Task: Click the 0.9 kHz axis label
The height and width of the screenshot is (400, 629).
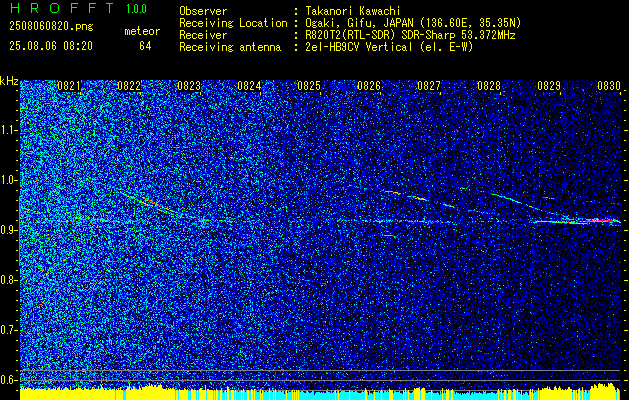Action: 9,230
